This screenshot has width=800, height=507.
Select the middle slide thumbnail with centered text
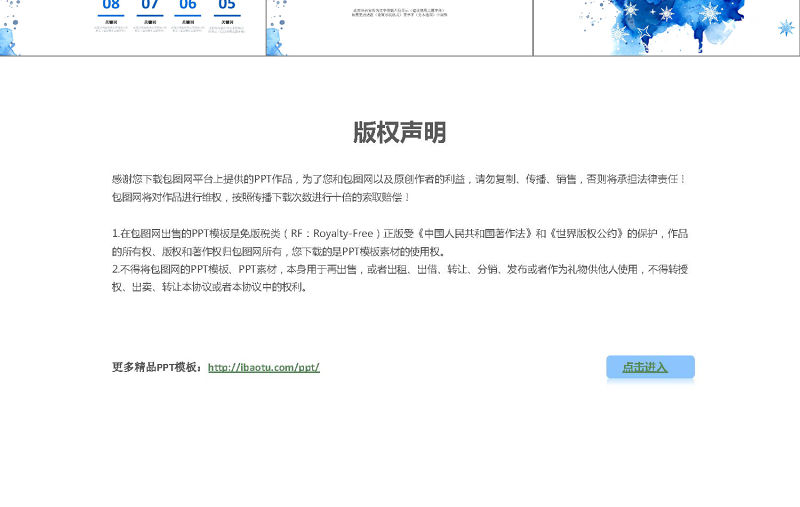pos(399,27)
